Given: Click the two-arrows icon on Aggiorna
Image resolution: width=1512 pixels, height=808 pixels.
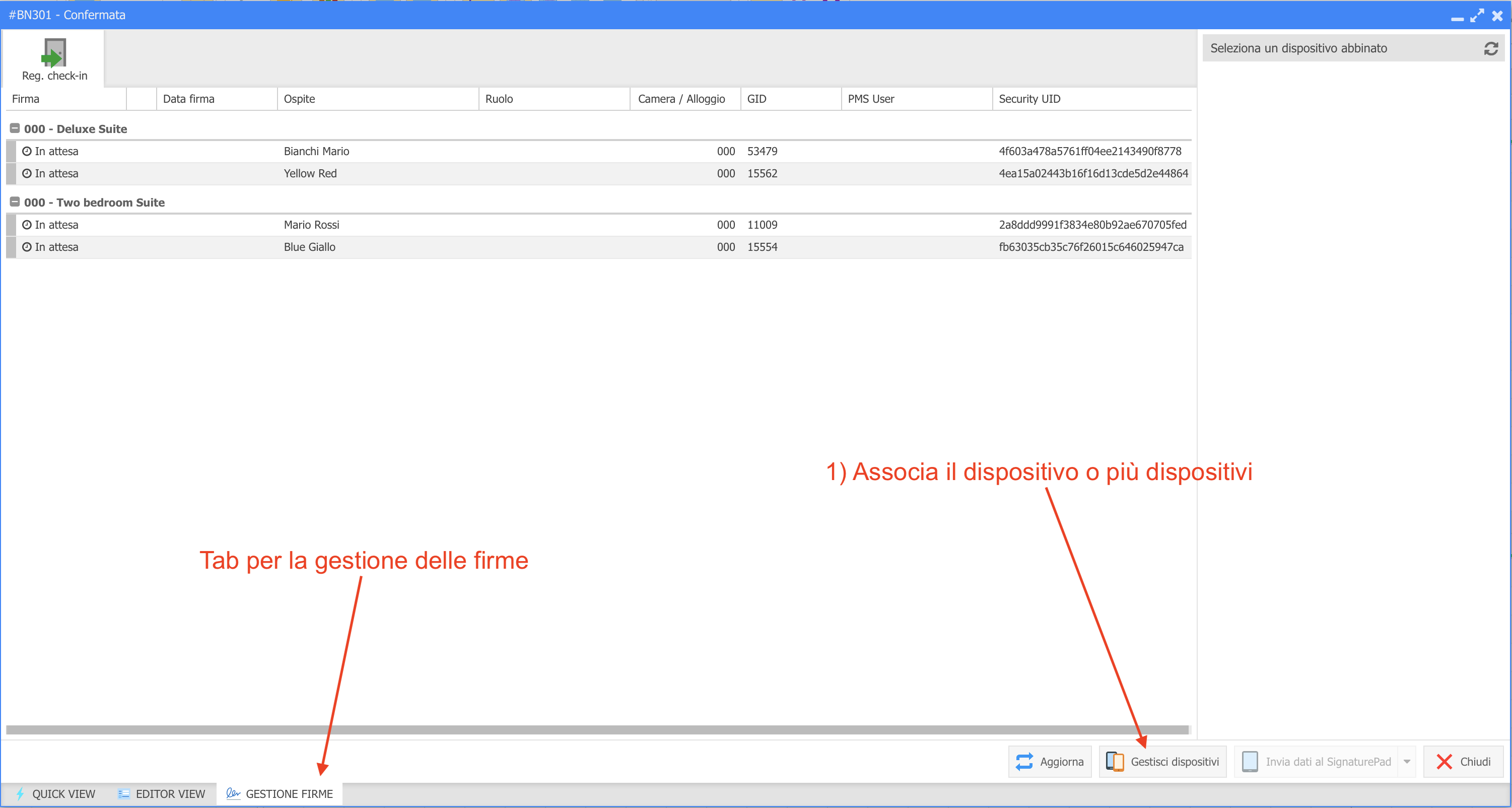Looking at the screenshot, I should pos(1023,762).
